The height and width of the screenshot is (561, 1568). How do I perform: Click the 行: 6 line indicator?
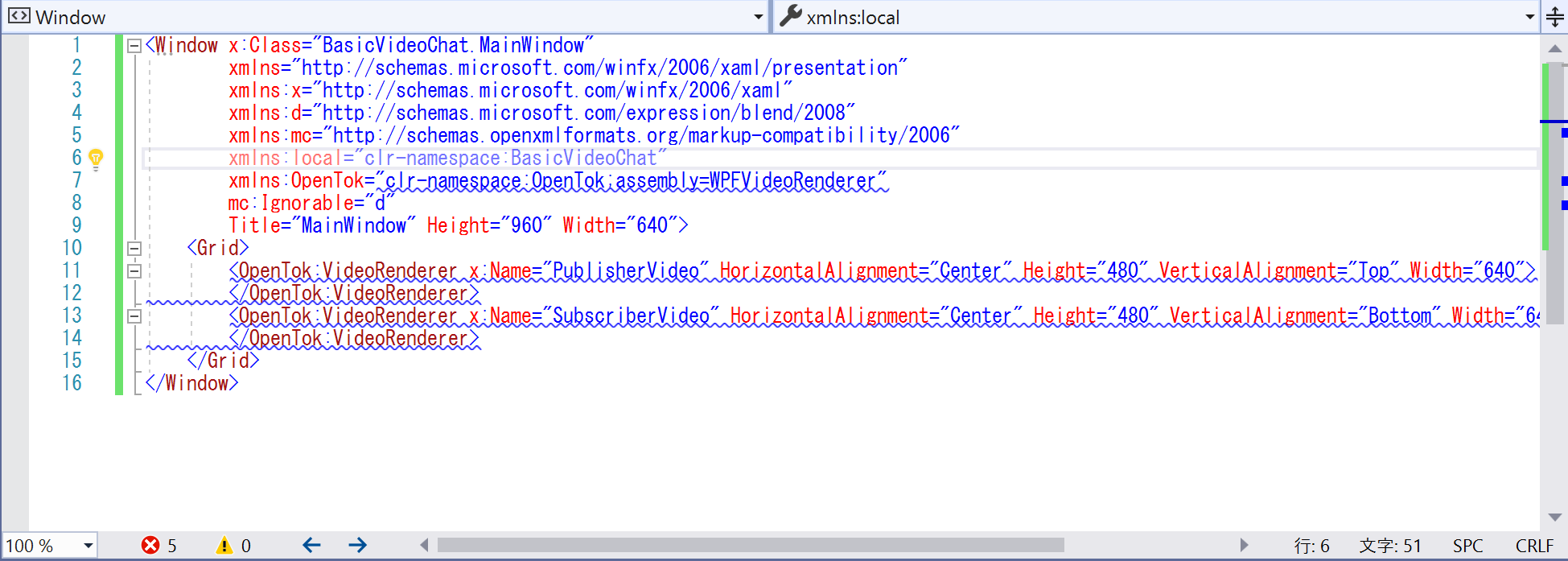[1311, 546]
